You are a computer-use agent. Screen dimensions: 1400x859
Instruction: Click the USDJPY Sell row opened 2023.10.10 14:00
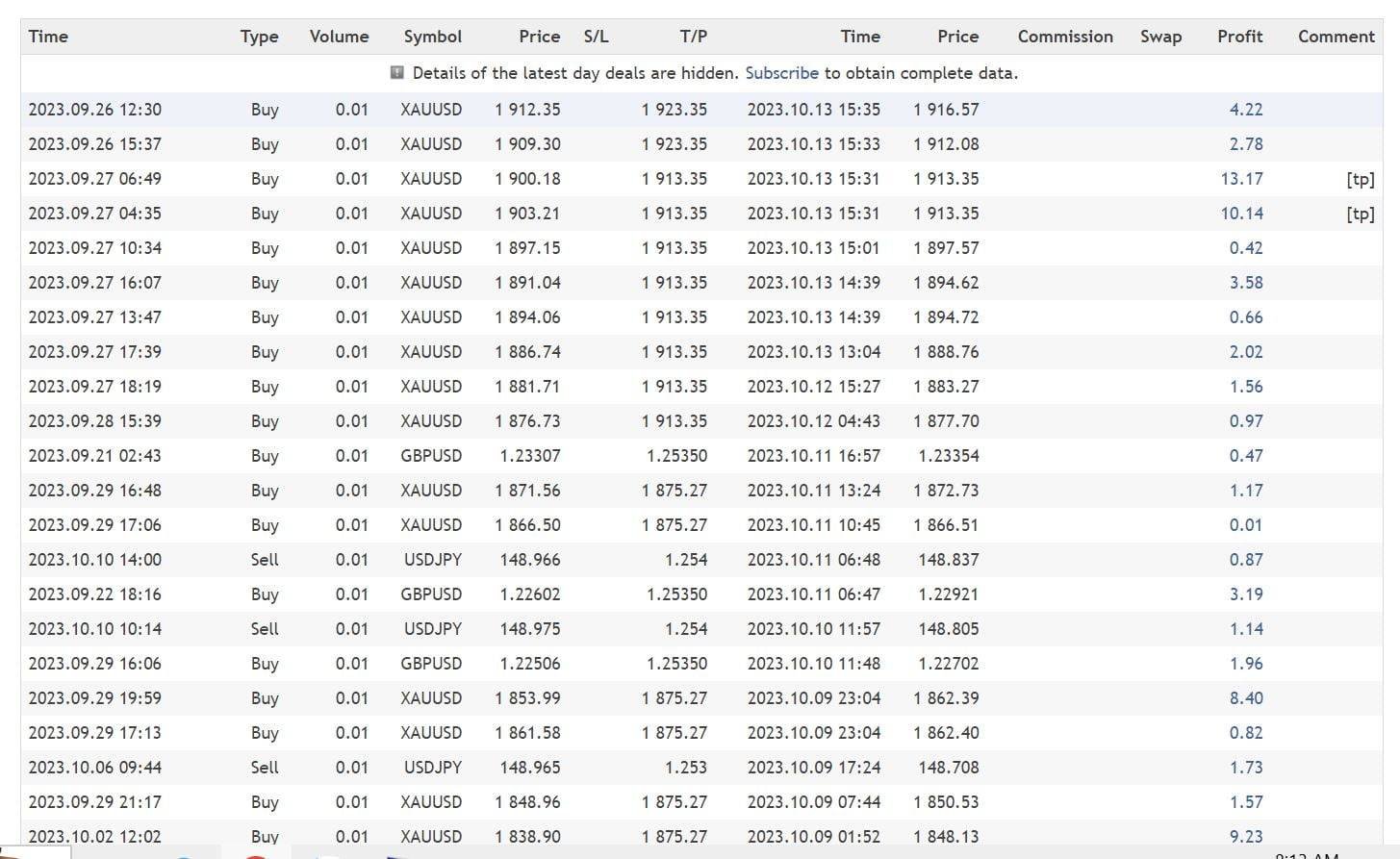tap(94, 560)
